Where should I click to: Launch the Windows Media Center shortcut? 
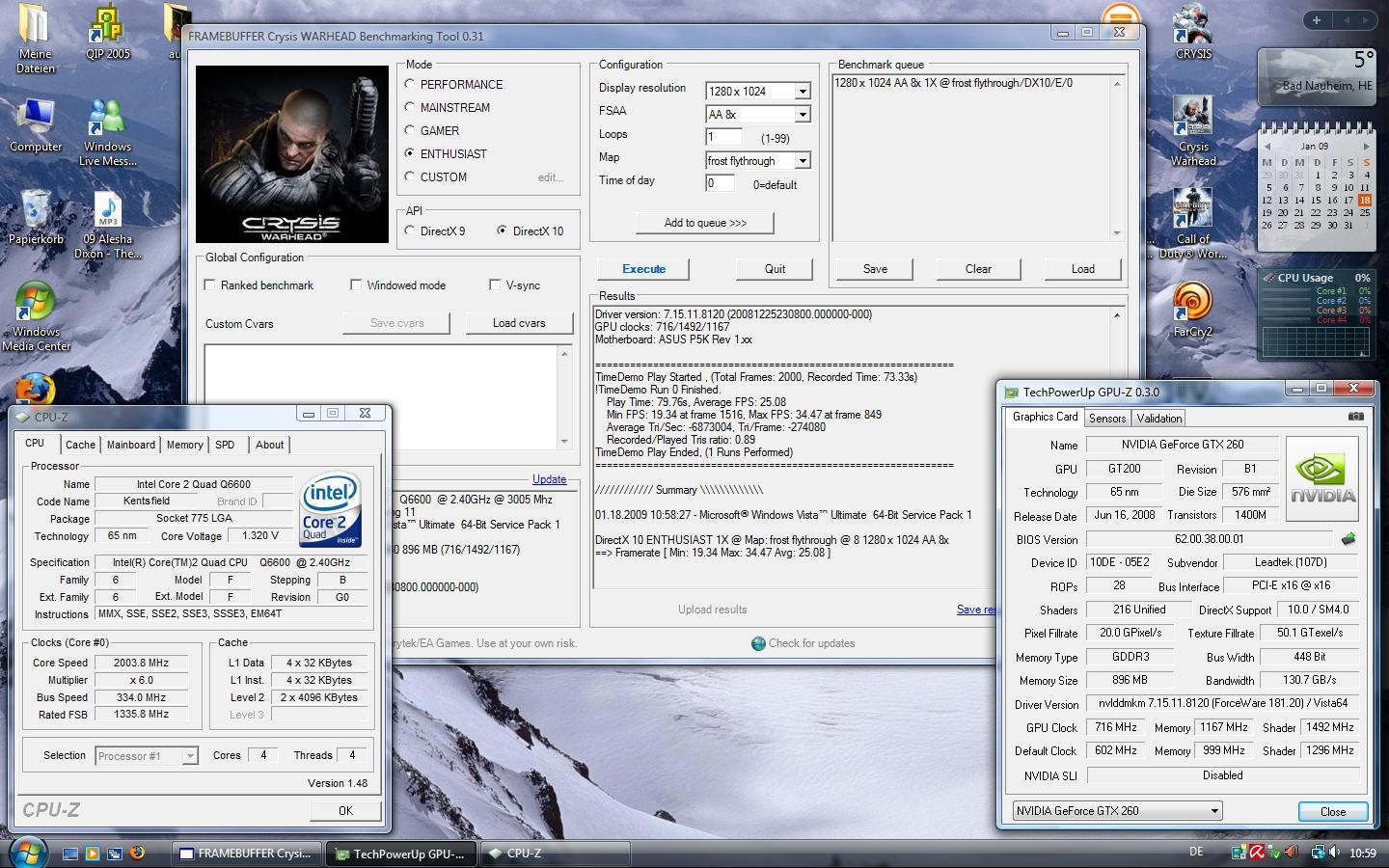click(x=36, y=317)
